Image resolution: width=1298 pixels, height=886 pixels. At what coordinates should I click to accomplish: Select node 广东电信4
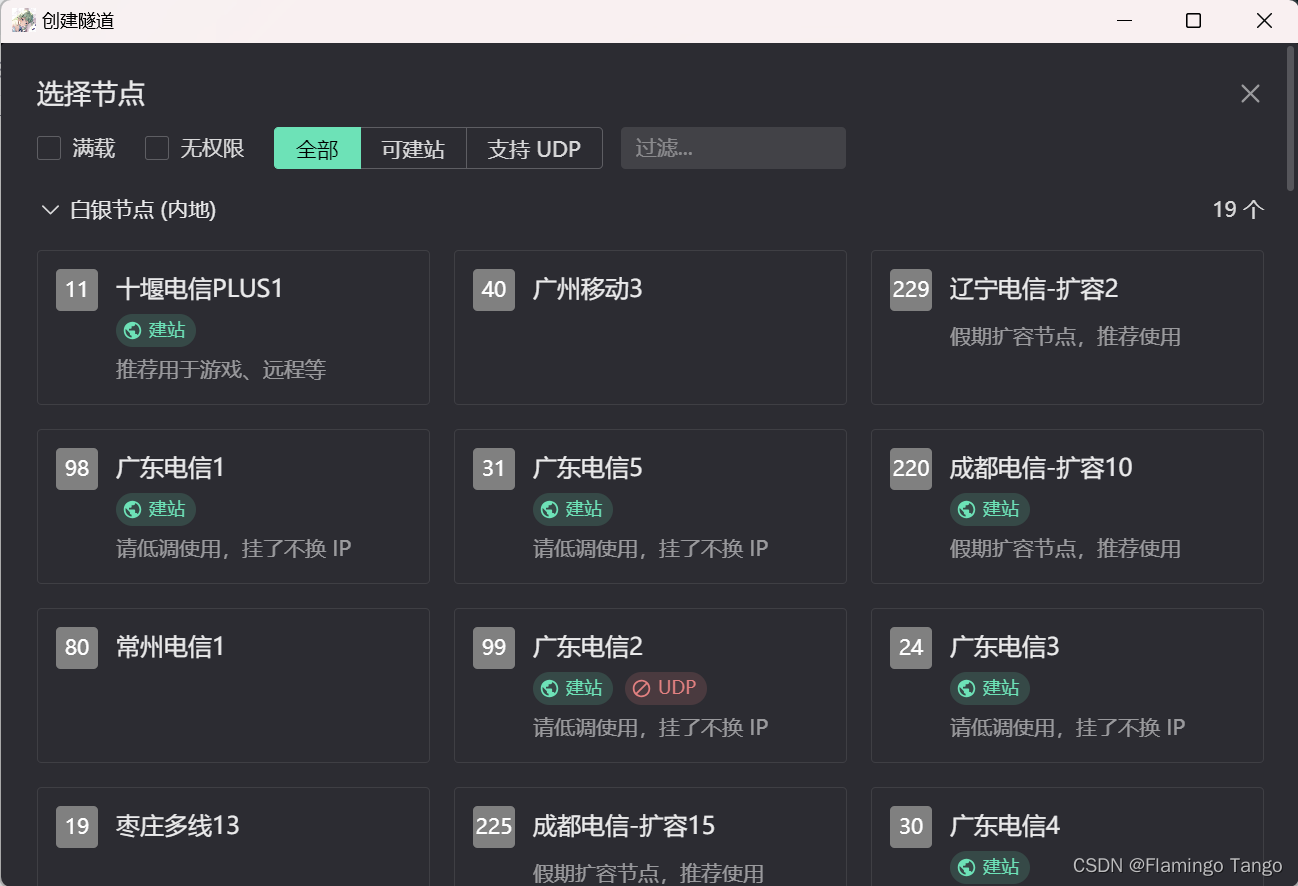coord(1067,836)
